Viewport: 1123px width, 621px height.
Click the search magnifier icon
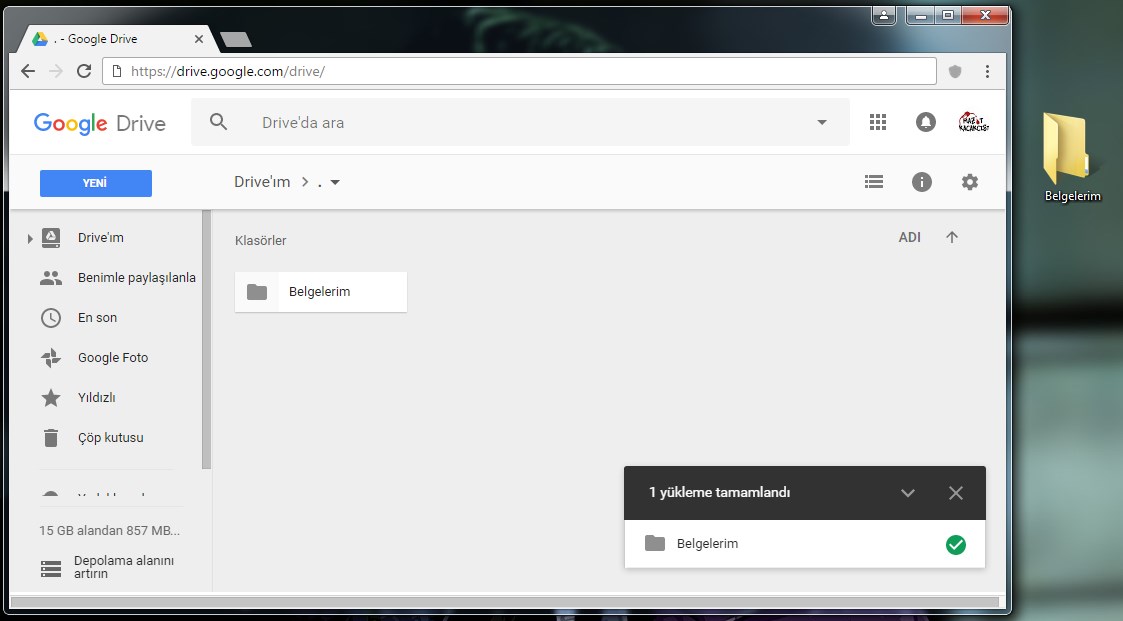coord(218,122)
